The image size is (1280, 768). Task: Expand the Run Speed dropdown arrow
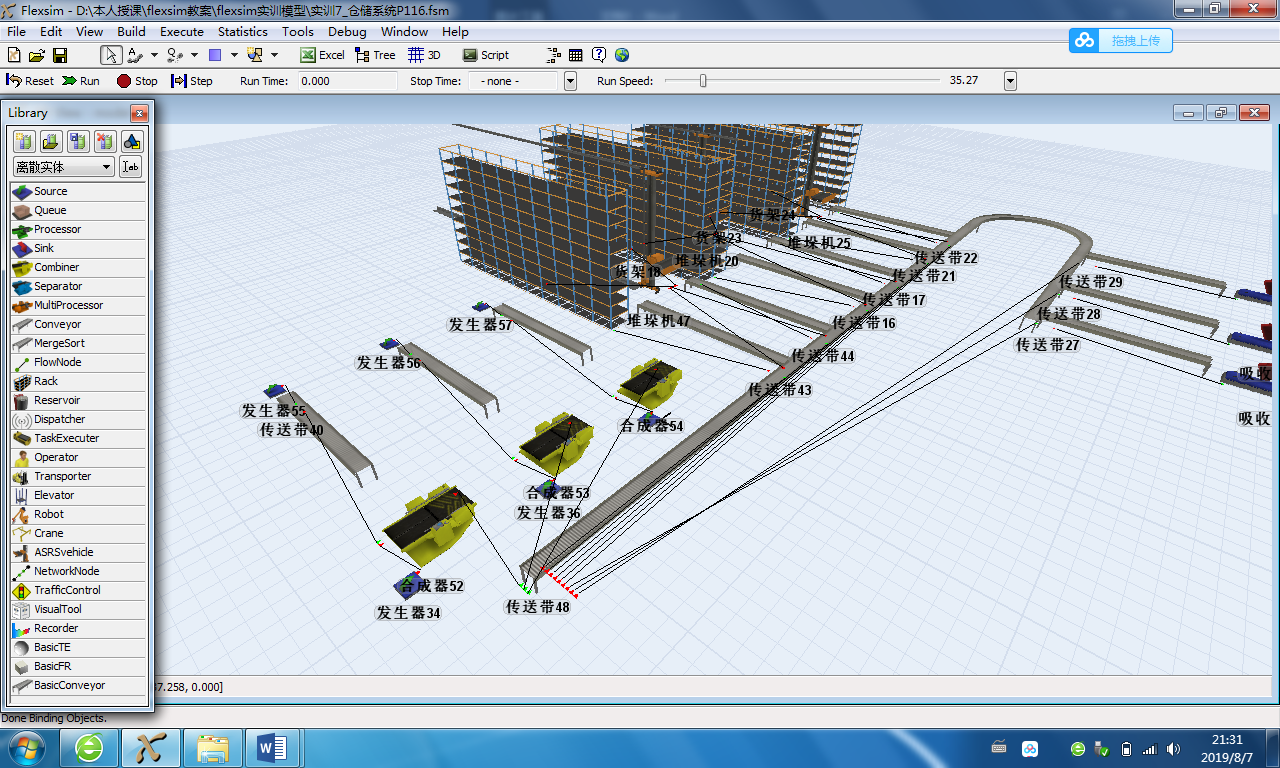(x=1010, y=81)
